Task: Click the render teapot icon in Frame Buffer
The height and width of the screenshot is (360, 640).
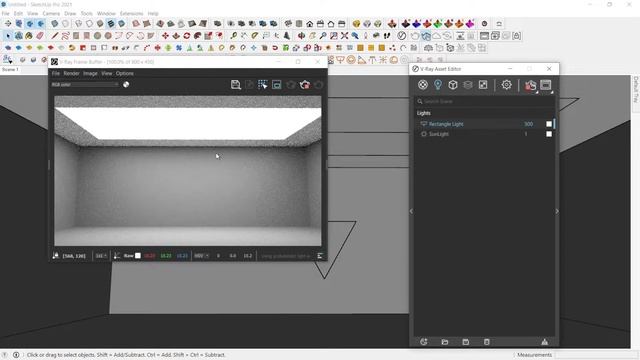Action: (x=304, y=84)
